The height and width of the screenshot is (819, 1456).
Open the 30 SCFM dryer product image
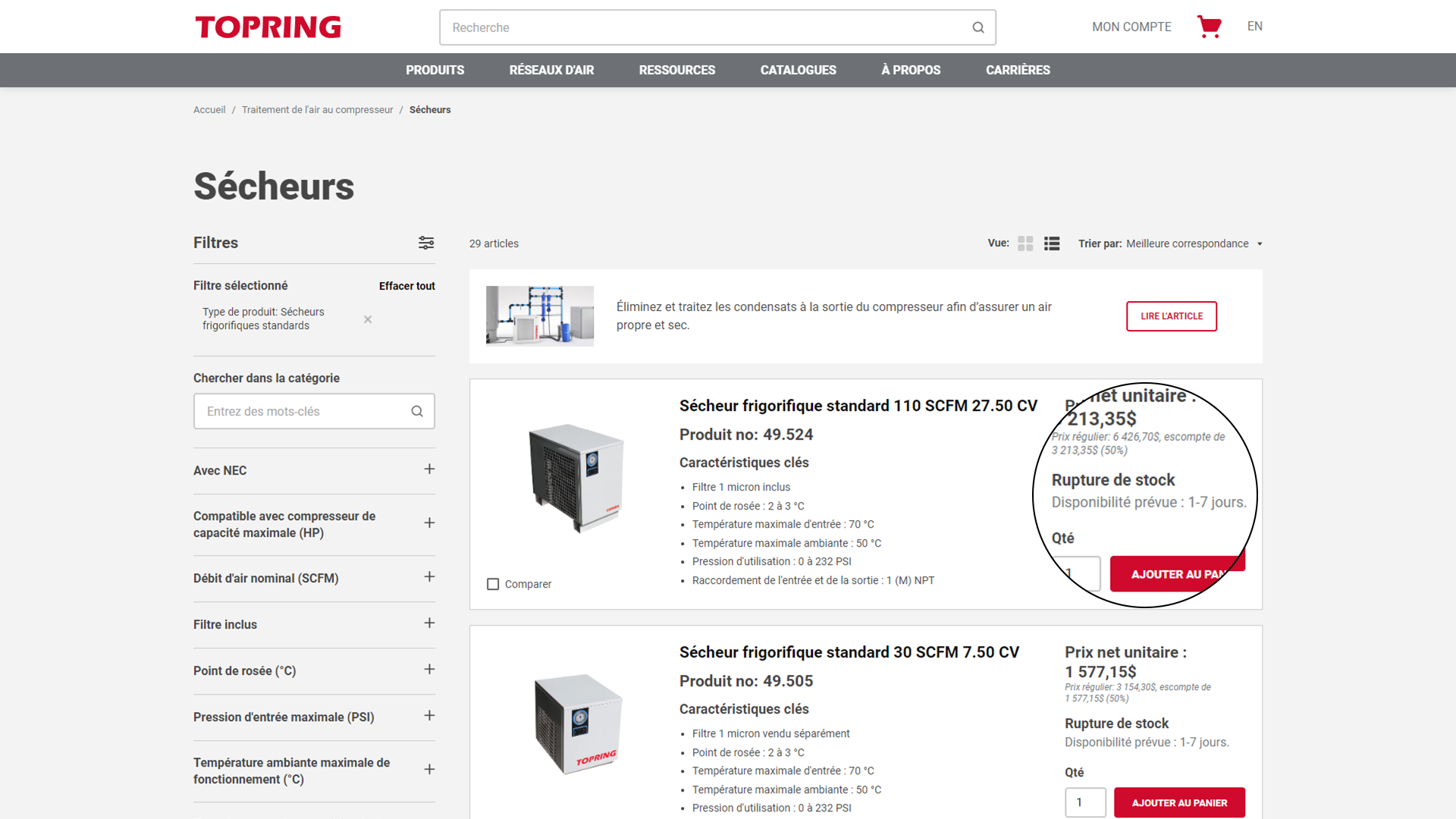pyautogui.click(x=578, y=723)
